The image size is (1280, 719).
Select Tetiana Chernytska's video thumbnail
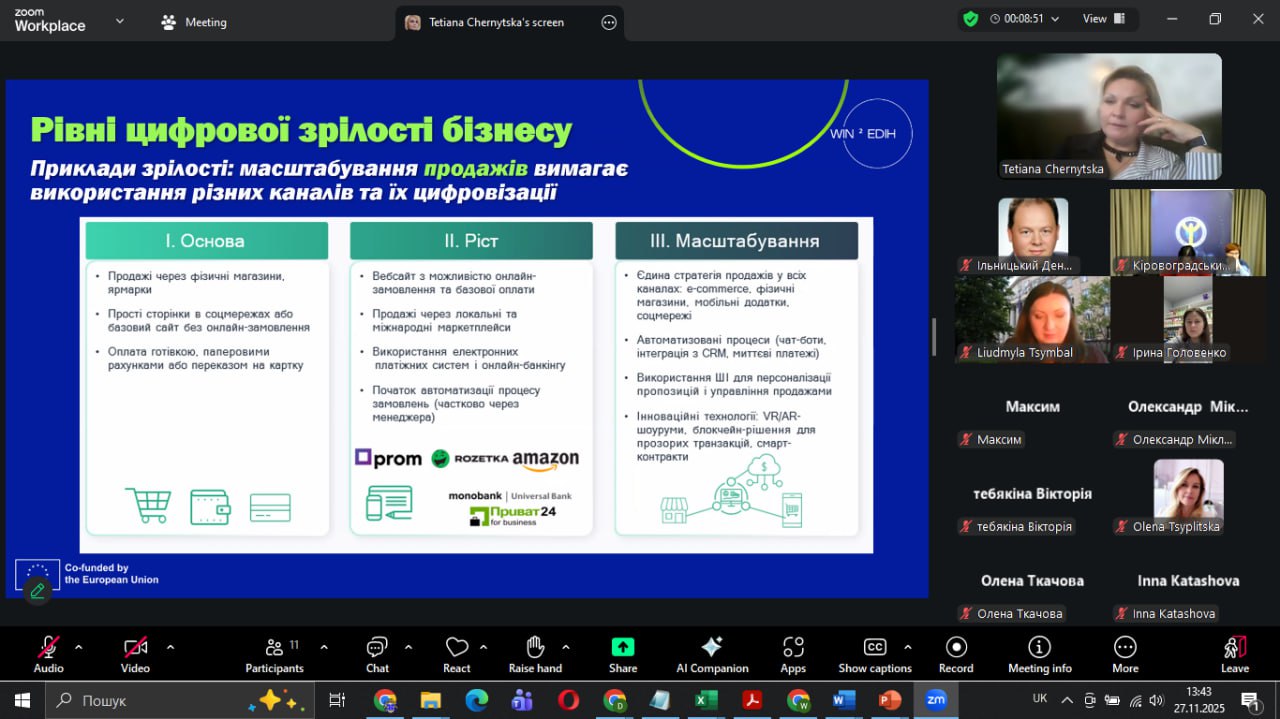(x=1109, y=116)
